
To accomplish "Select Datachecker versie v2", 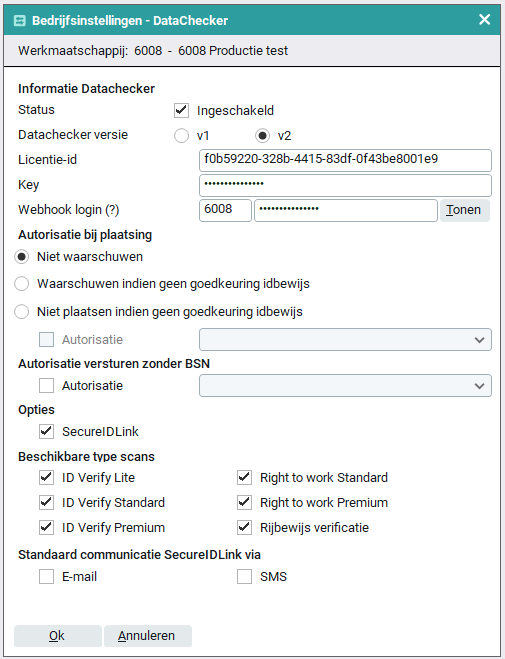I will (x=263, y=136).
